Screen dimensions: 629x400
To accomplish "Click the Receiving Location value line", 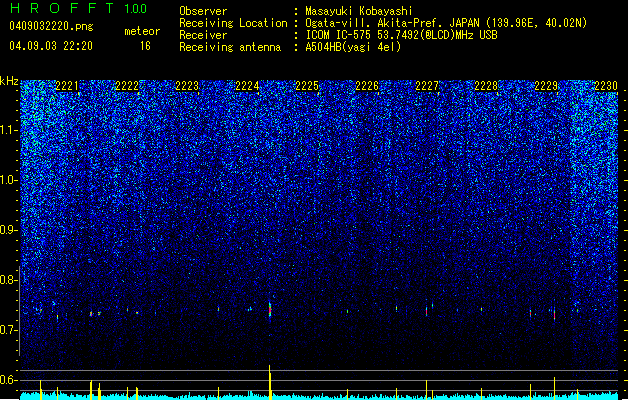I will coord(446,23).
